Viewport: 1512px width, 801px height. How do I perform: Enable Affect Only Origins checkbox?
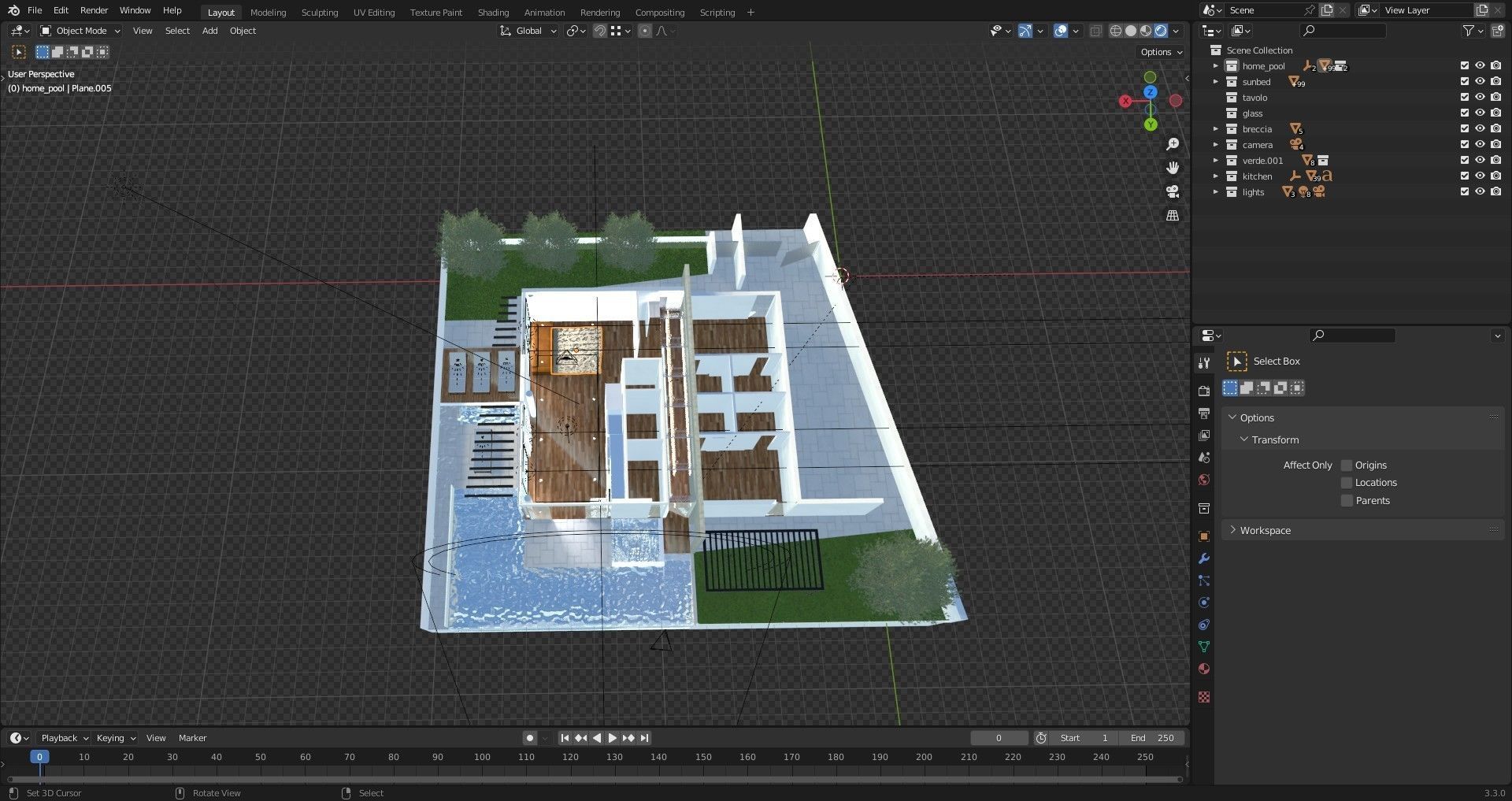pos(1347,465)
